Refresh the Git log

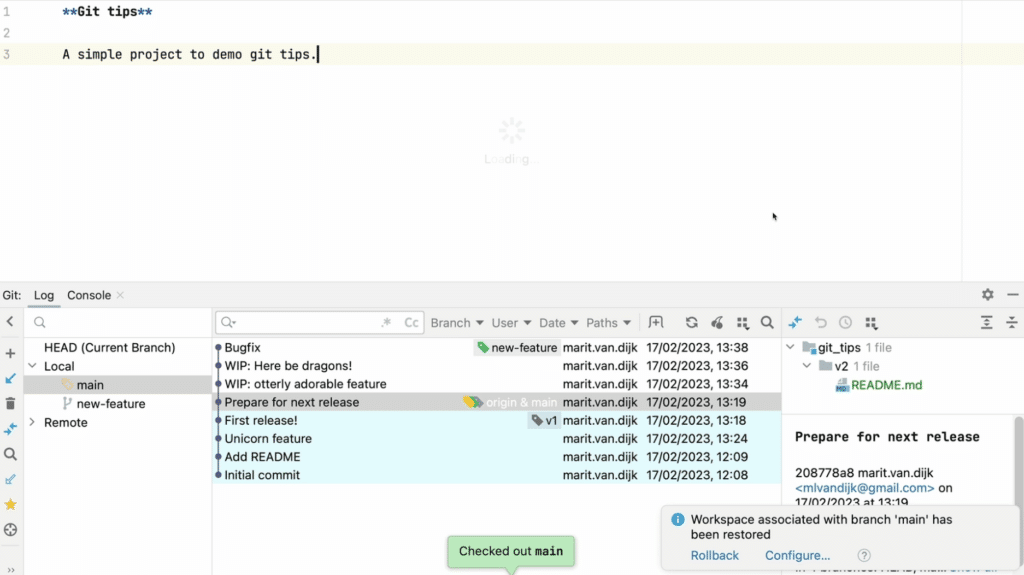point(692,322)
